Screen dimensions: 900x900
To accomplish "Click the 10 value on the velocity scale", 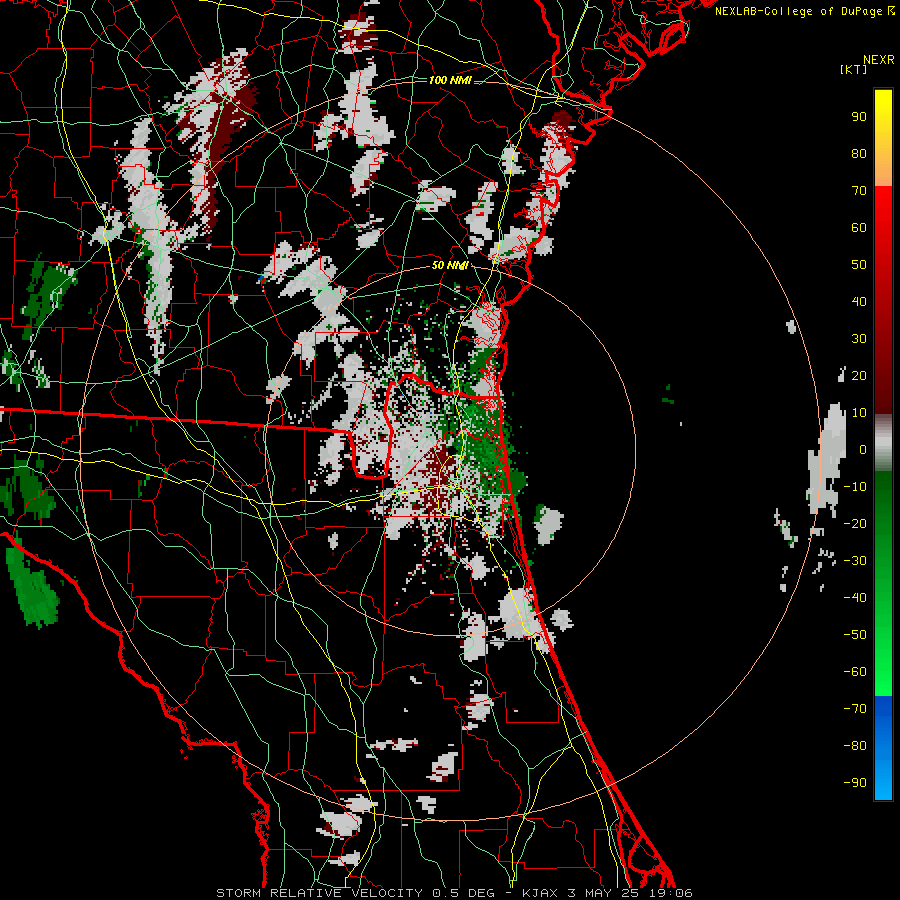I will pyautogui.click(x=859, y=413).
